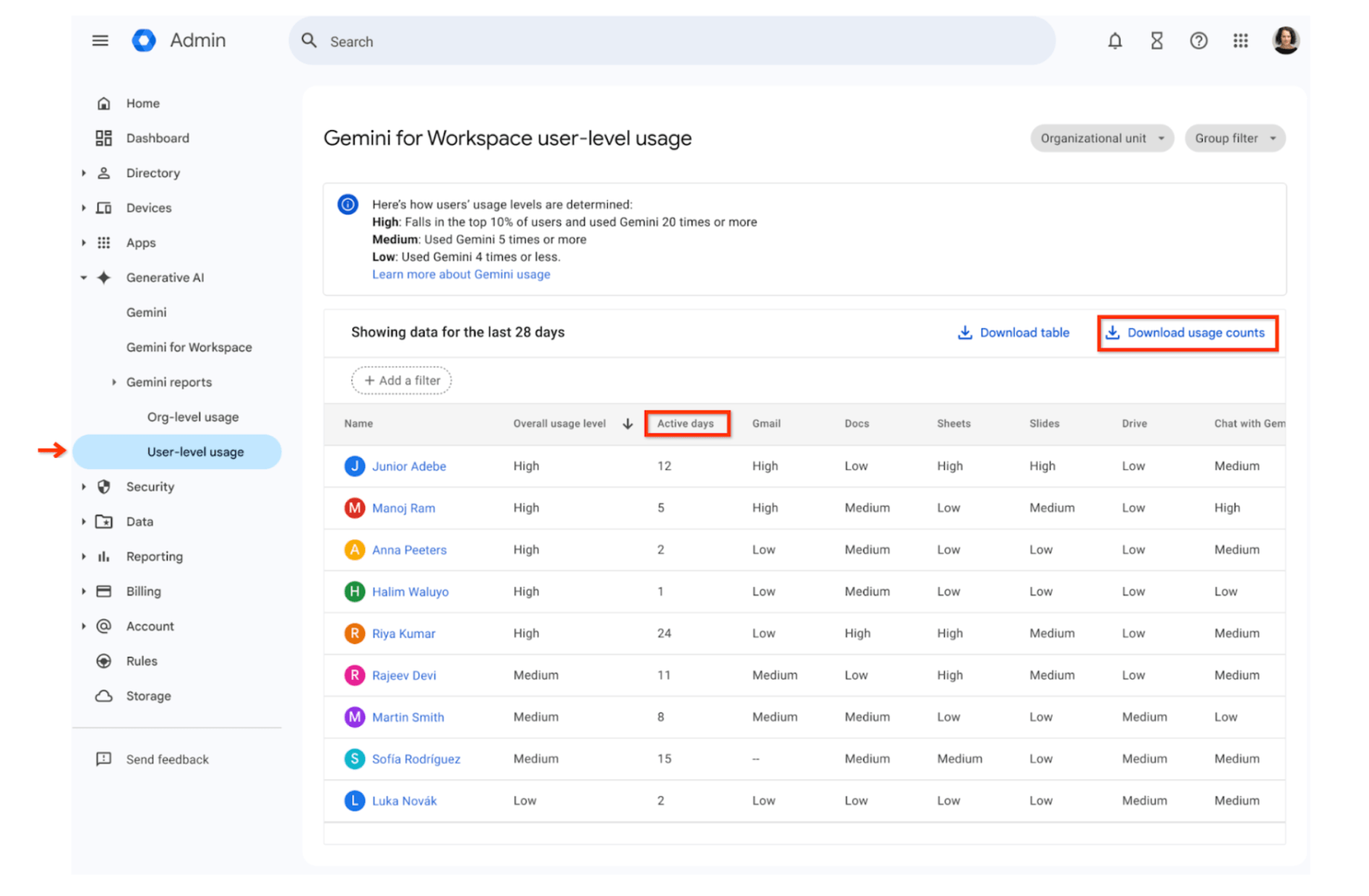Click the Account at-sign icon
The height and width of the screenshot is (896, 1369).
point(104,626)
